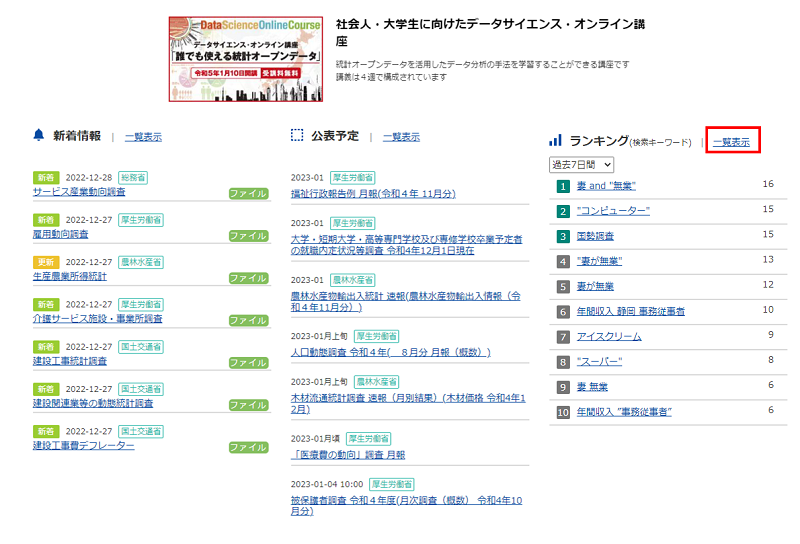Open the Data Science Online Course banner
This screenshot has height=544, width=800.
tap(245, 58)
